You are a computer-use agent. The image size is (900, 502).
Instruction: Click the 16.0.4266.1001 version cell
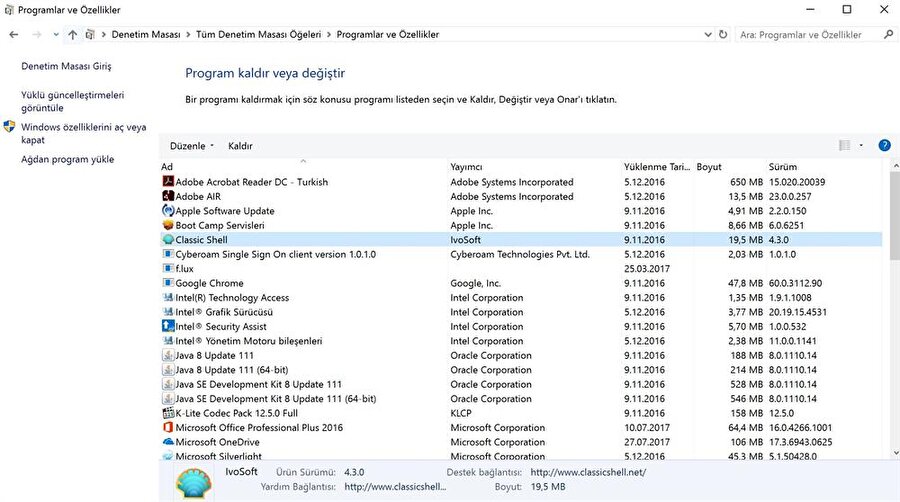click(x=800, y=427)
